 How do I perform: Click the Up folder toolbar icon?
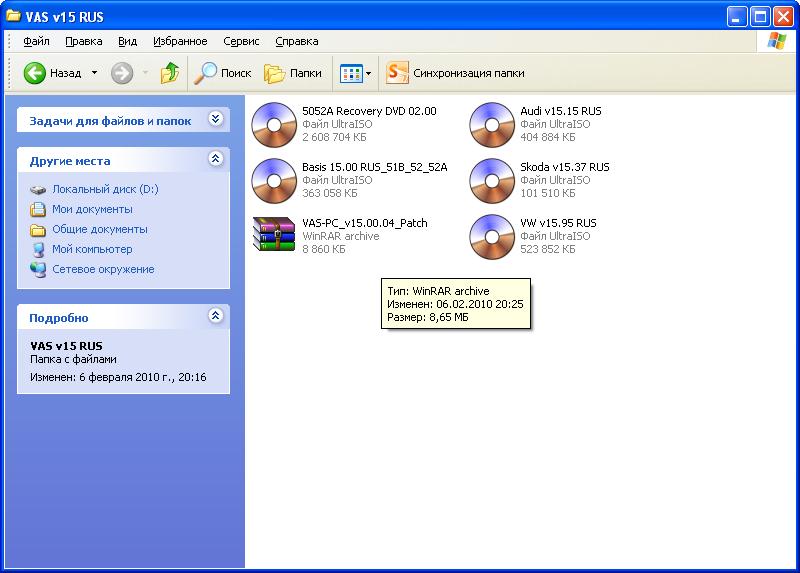pos(170,73)
